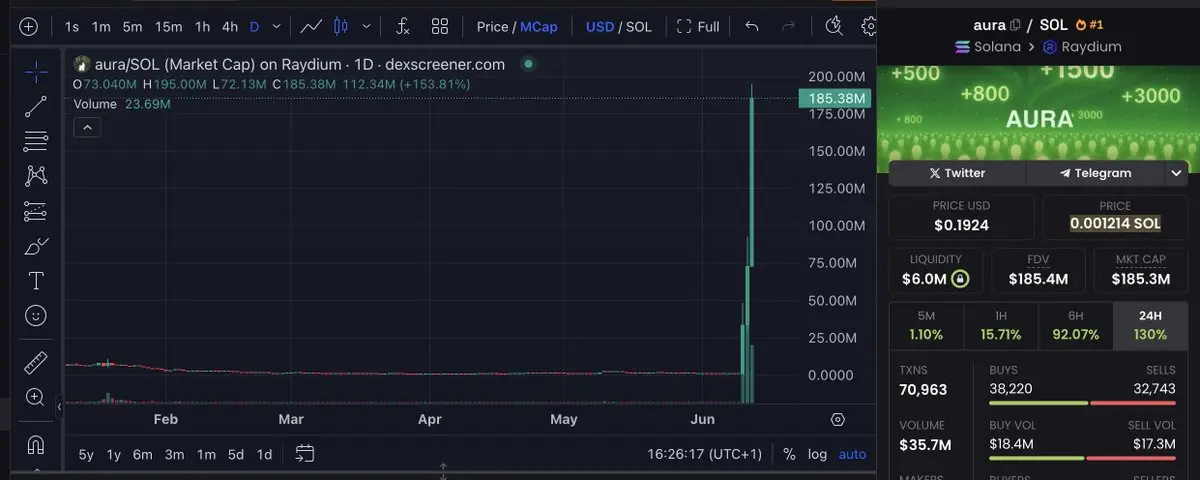Screen dimensions: 1200x480
Task: Set the range to 5d
Action: (235, 454)
